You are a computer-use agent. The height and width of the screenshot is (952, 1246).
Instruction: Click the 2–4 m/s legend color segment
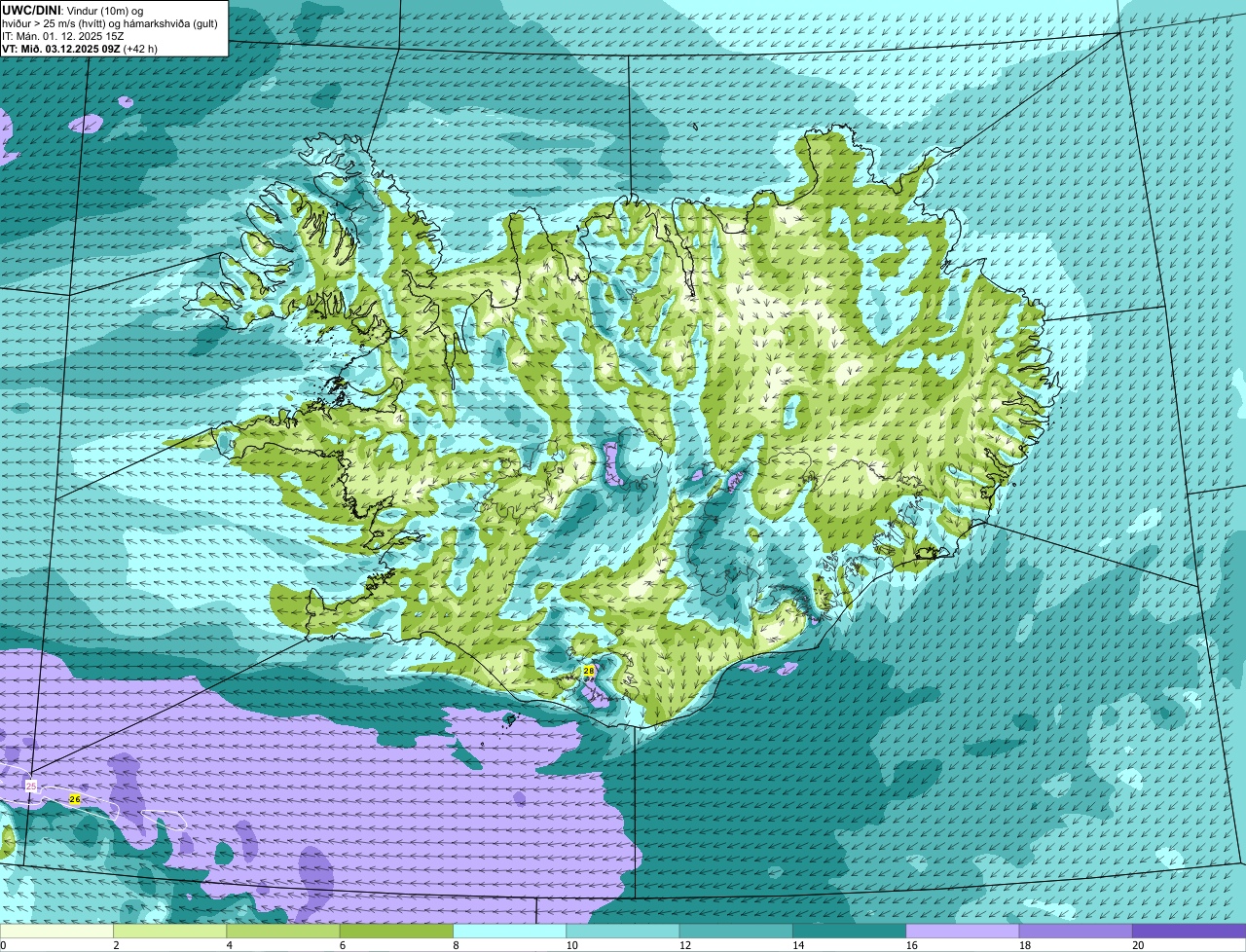tap(170, 932)
